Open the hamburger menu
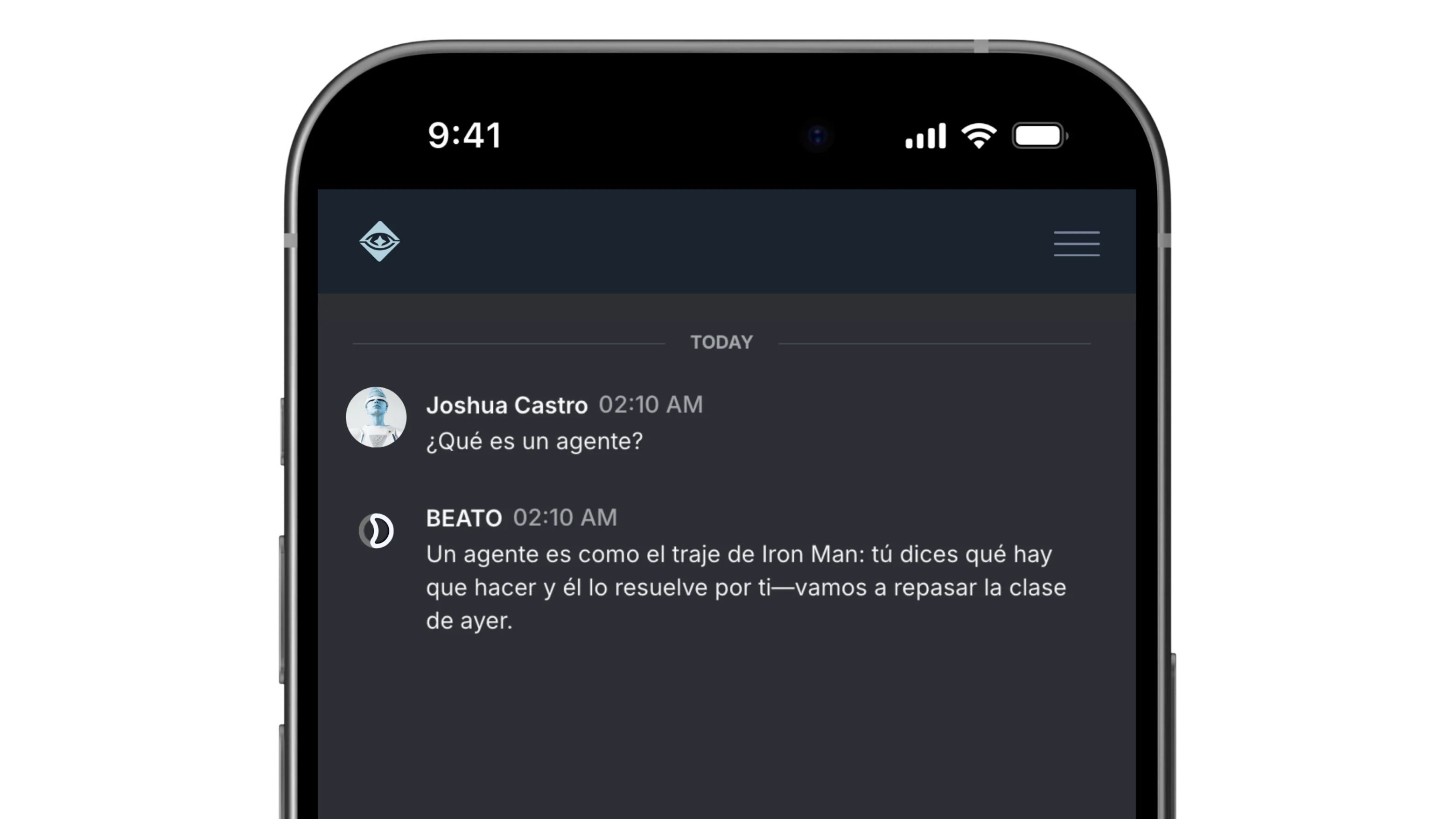 click(x=1076, y=244)
